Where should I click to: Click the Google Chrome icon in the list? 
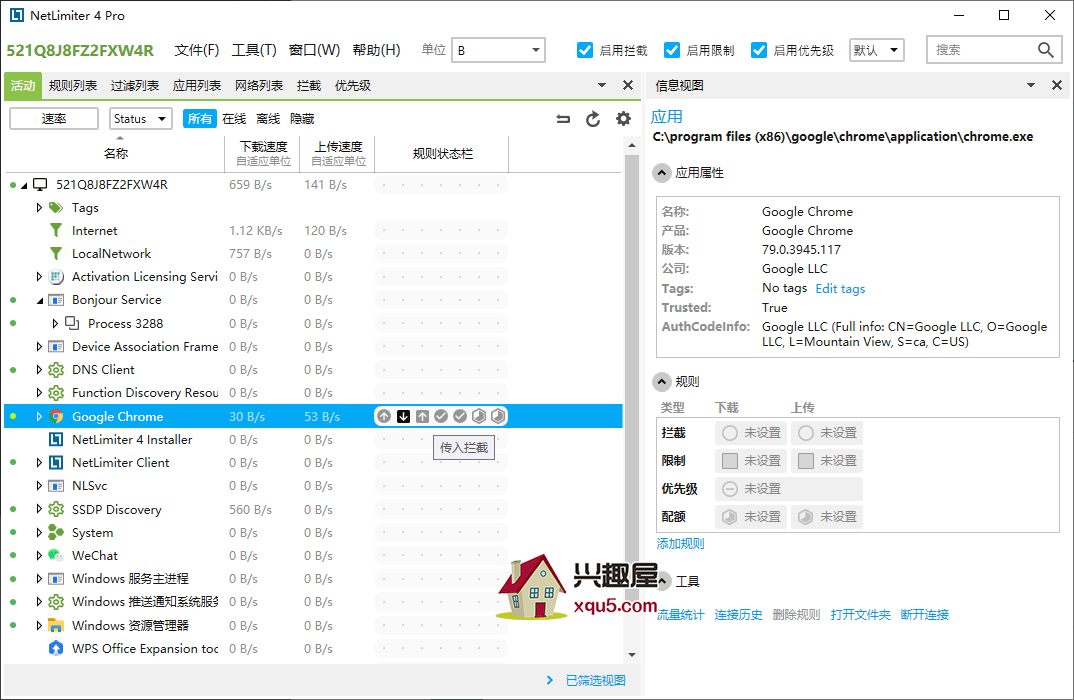[56, 416]
